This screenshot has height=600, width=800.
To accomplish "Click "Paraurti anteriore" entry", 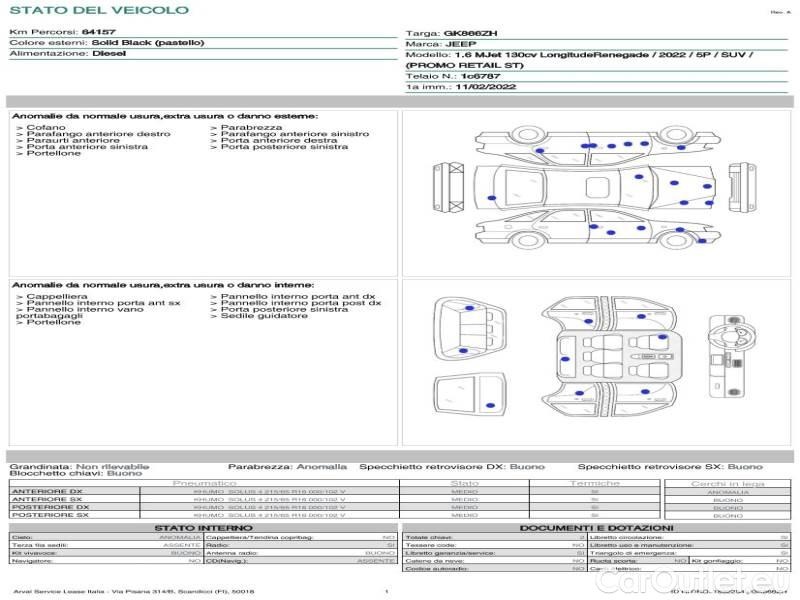I will coord(68,140).
